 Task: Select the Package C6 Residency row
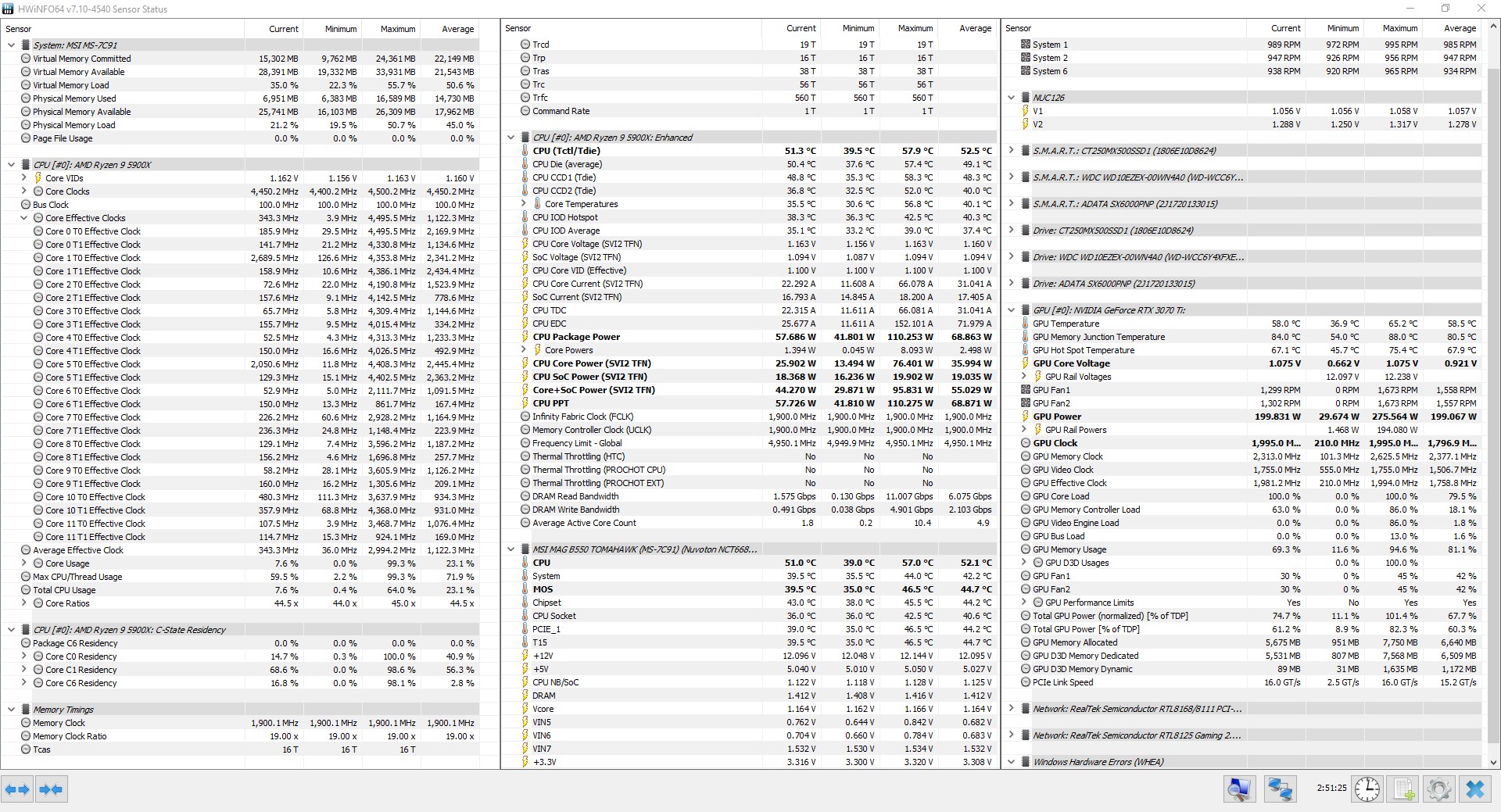242,643
